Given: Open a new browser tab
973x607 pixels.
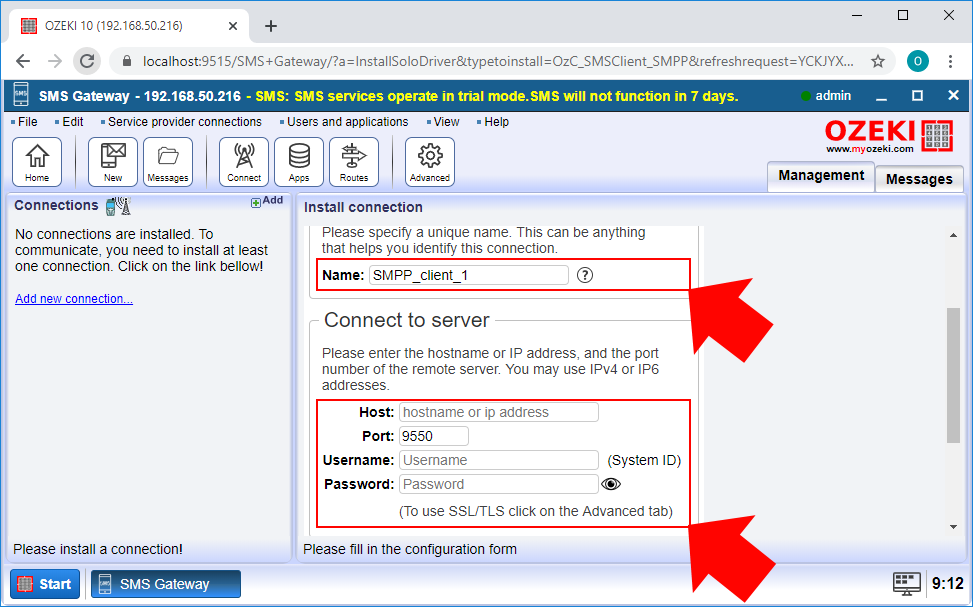Looking at the screenshot, I should click(271, 26).
